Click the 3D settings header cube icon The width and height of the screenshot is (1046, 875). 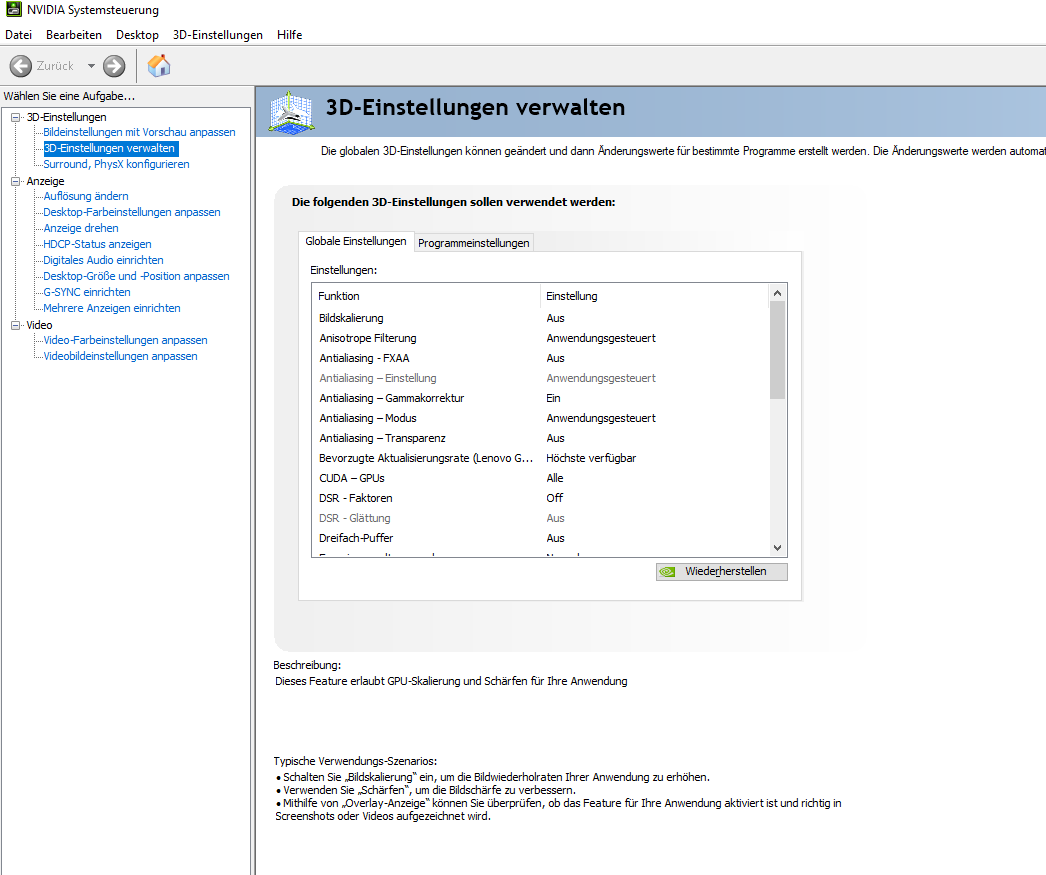[291, 111]
